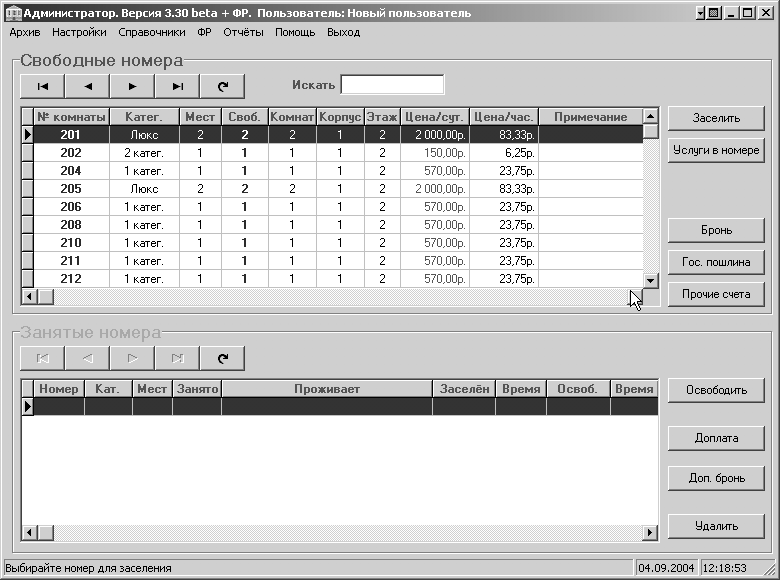Click next-record button in occupied rooms navigator
Image resolution: width=780 pixels, height=580 pixels.
[132, 358]
